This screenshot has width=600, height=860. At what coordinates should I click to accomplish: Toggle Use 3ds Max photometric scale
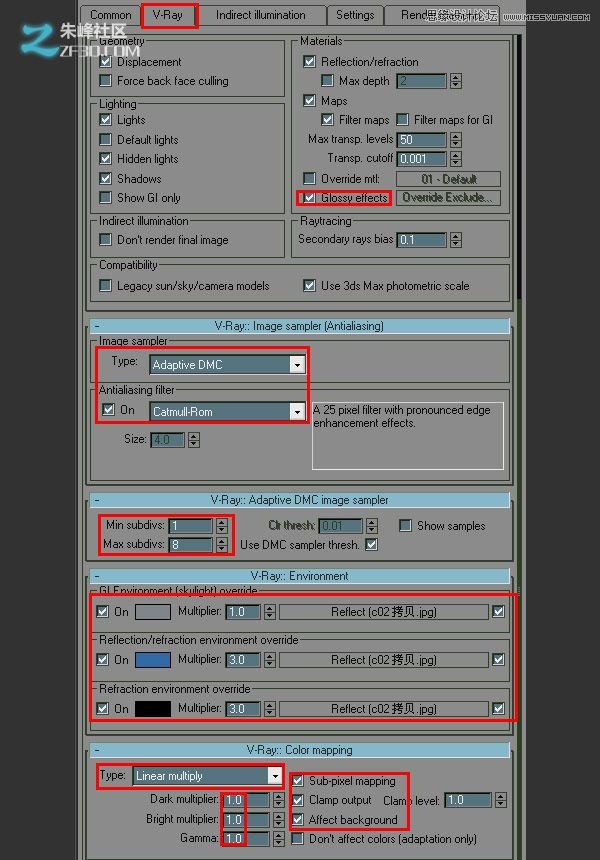pos(309,286)
